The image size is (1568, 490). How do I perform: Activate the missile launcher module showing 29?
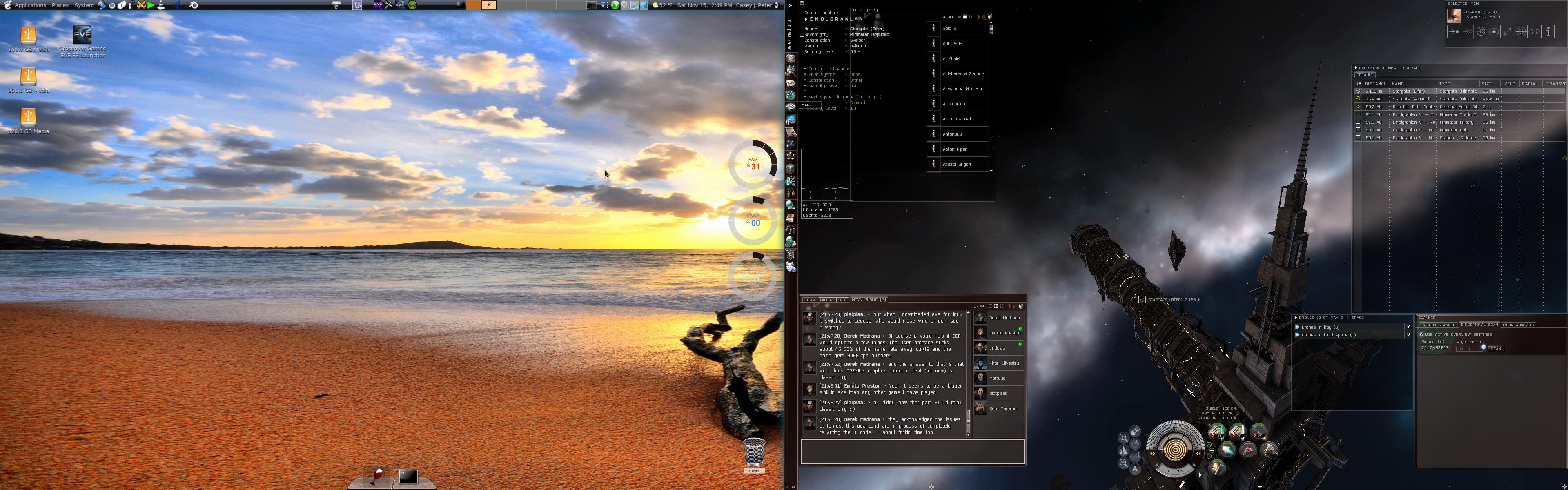point(1259,432)
